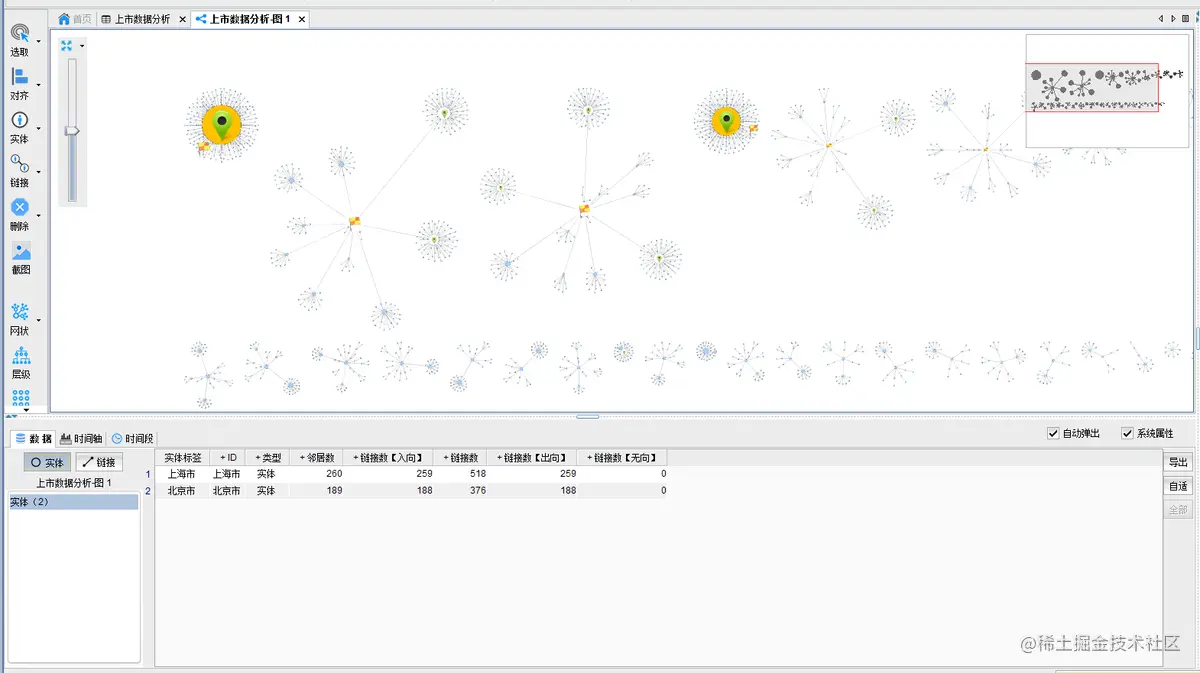This screenshot has height=673, width=1200.
Task: Click the minimap overview thumbnail
Action: coord(1106,91)
